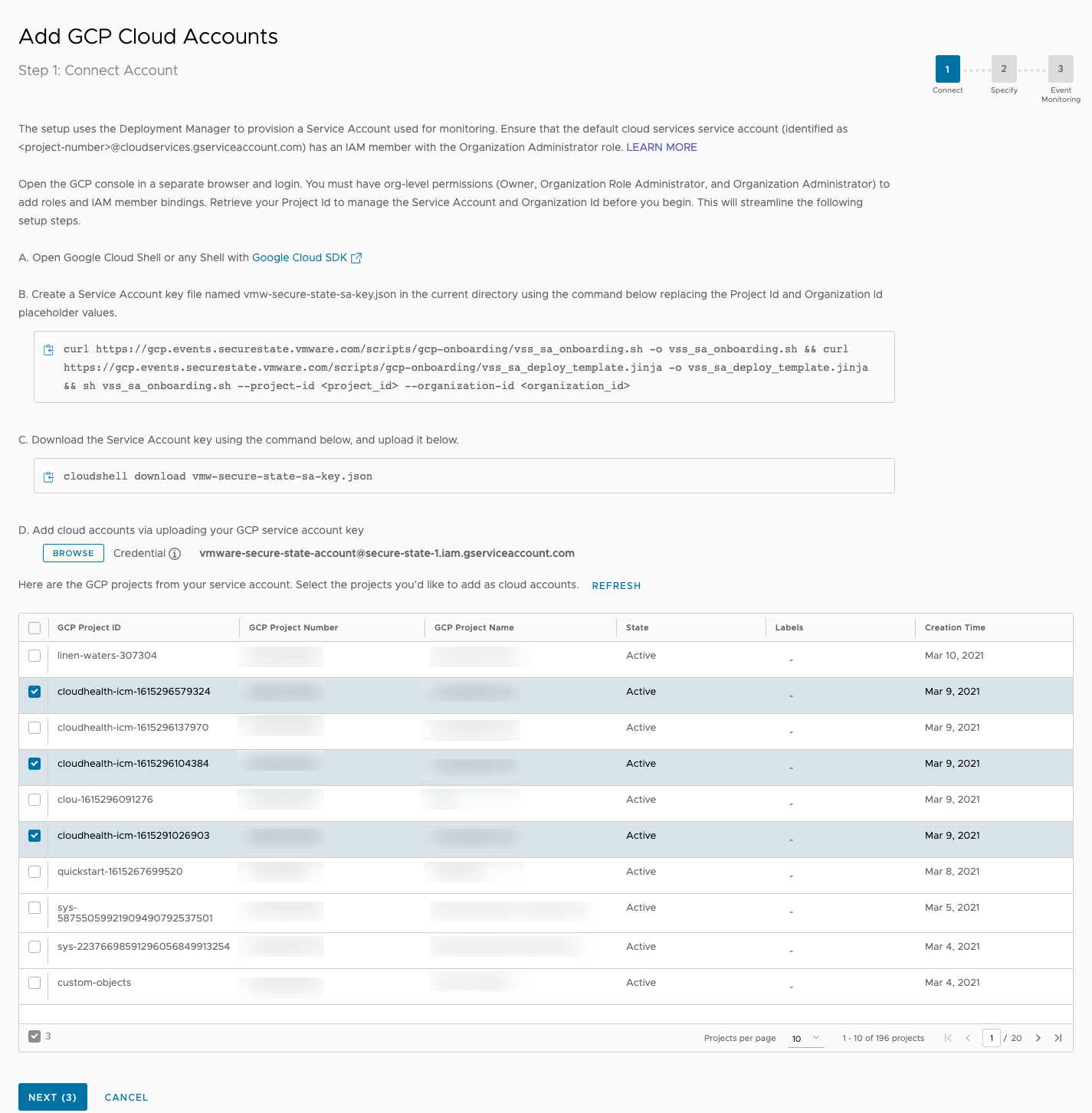View the Credential info tooltip icon
Viewport: 1092px width, 1113px height.
[176, 553]
